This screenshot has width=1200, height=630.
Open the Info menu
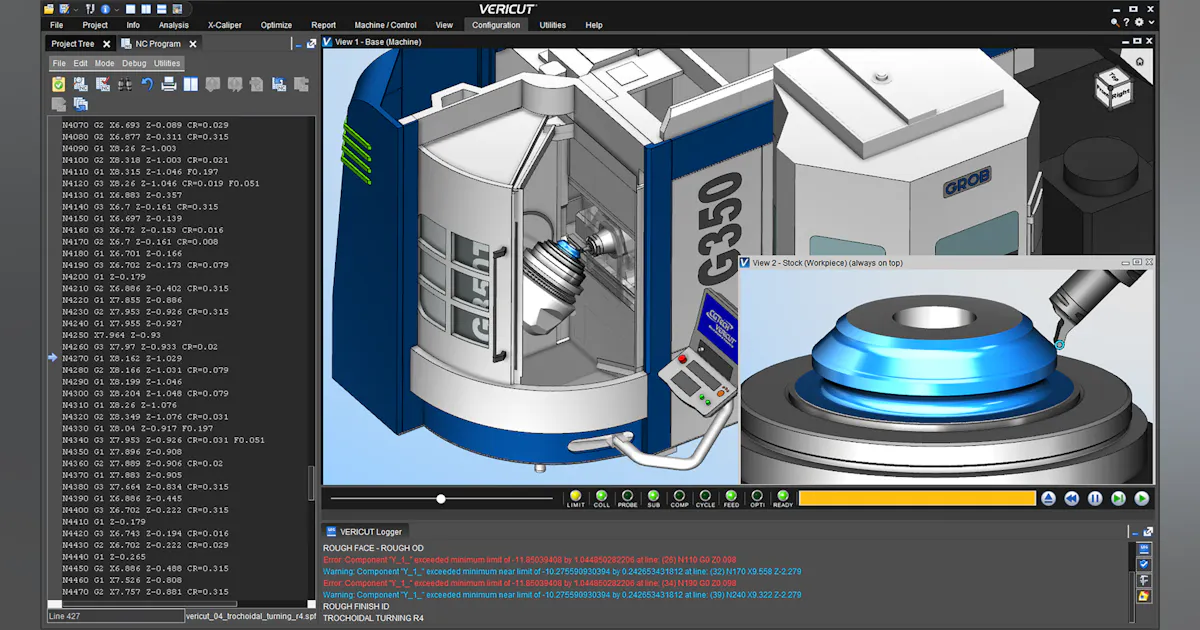click(133, 25)
